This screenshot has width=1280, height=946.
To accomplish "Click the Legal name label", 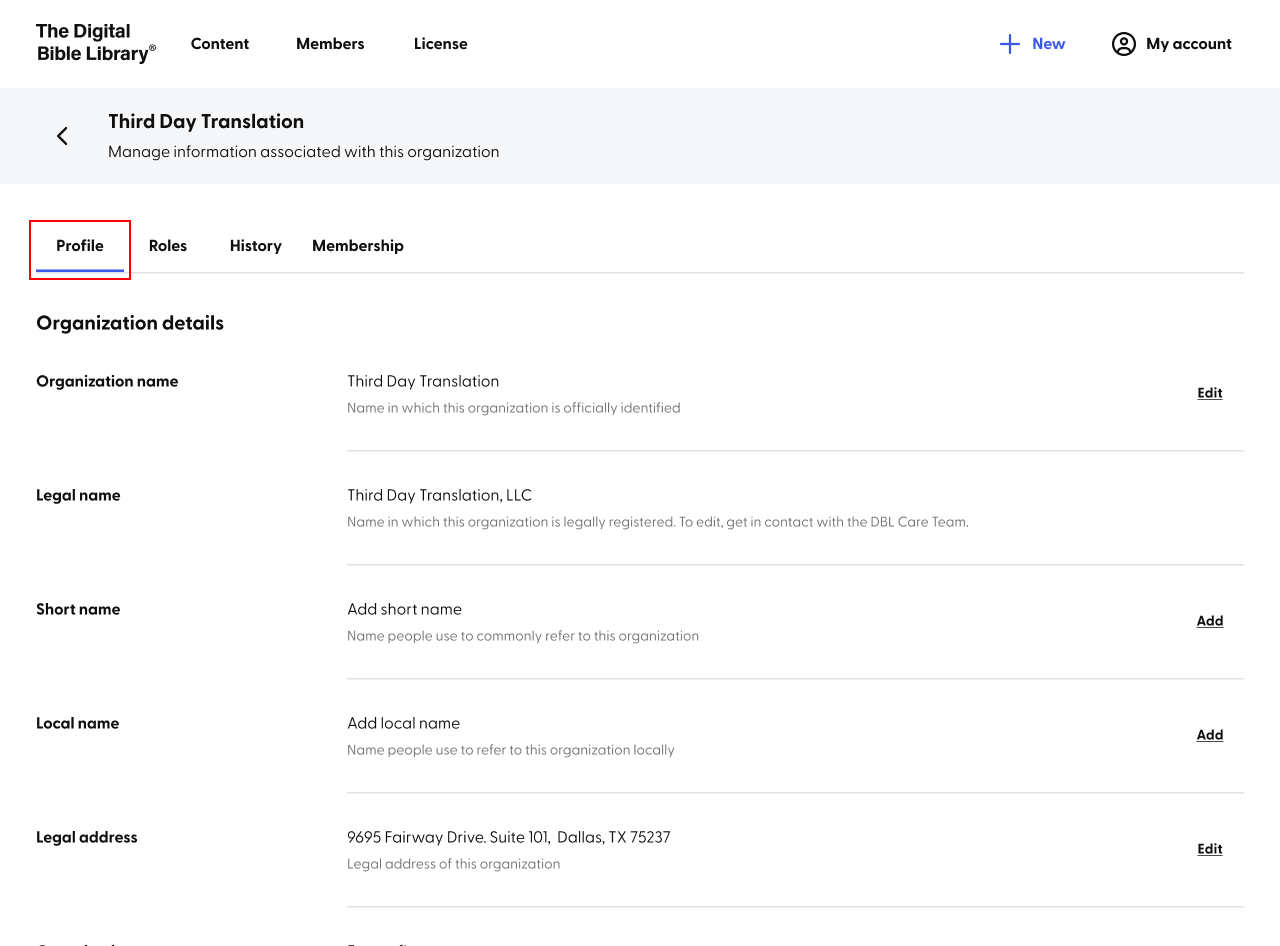I will (x=78, y=495).
